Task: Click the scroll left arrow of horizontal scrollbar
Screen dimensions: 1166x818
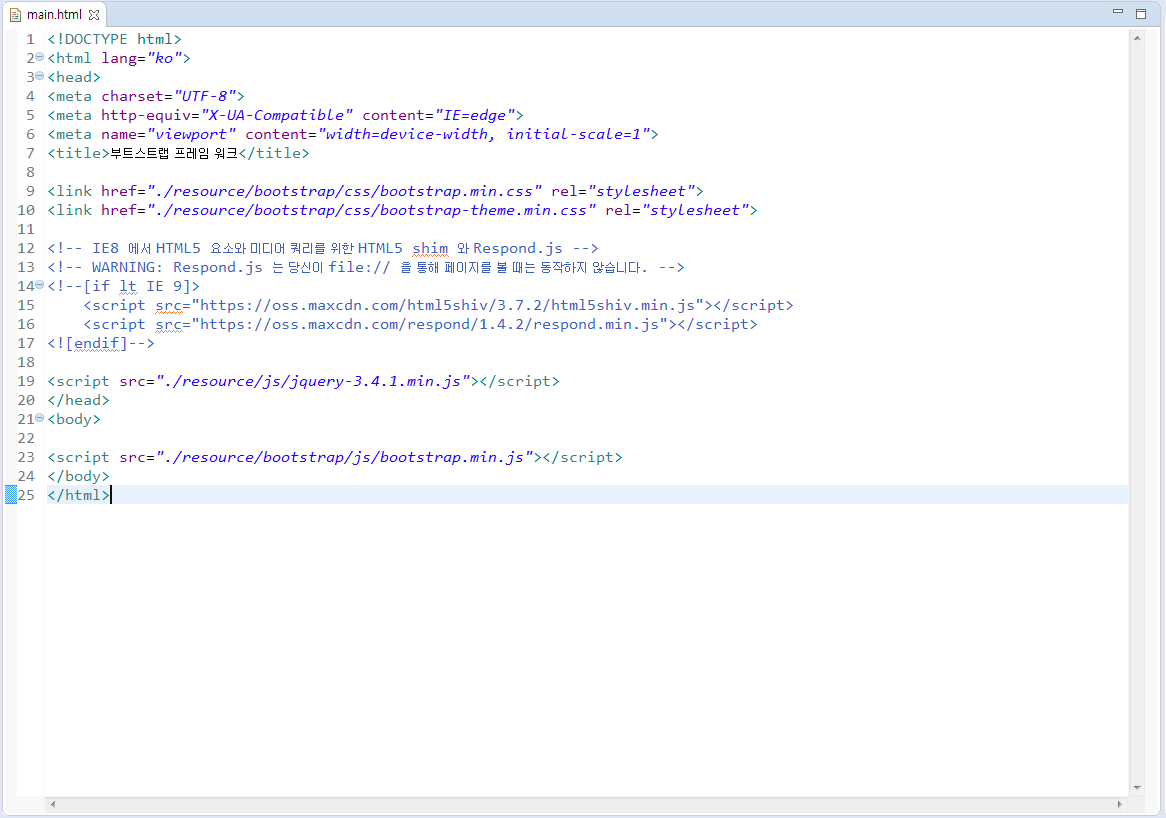Action: [53, 804]
